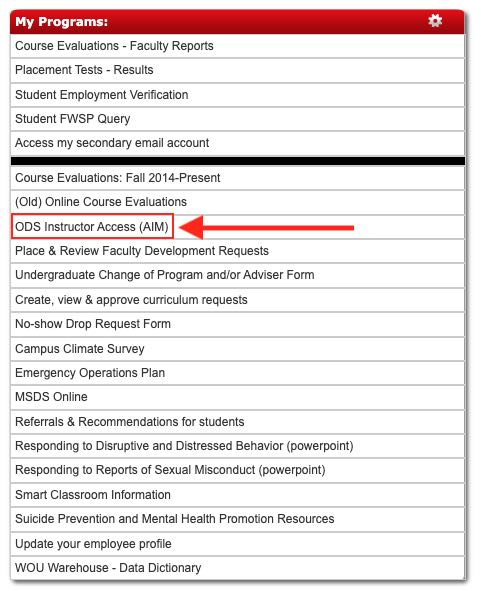The width and height of the screenshot is (481, 591).
Task: Open WOU Warehouse - Data Dictionary
Action: [108, 568]
